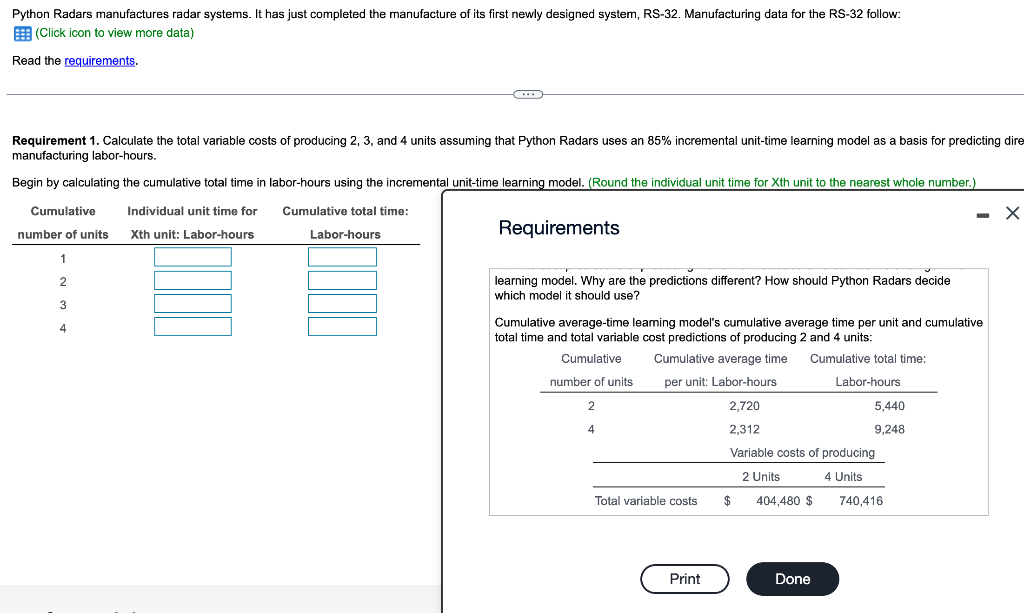1024x613 pixels.
Task: Select individual unit time field for unit 3
Action: point(193,304)
